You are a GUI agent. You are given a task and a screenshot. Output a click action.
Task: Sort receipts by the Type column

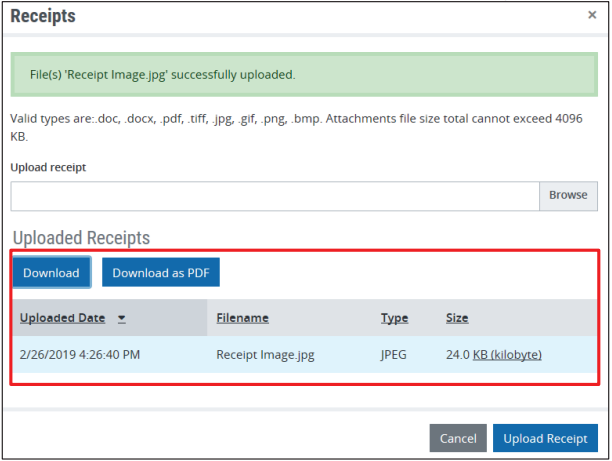click(394, 318)
